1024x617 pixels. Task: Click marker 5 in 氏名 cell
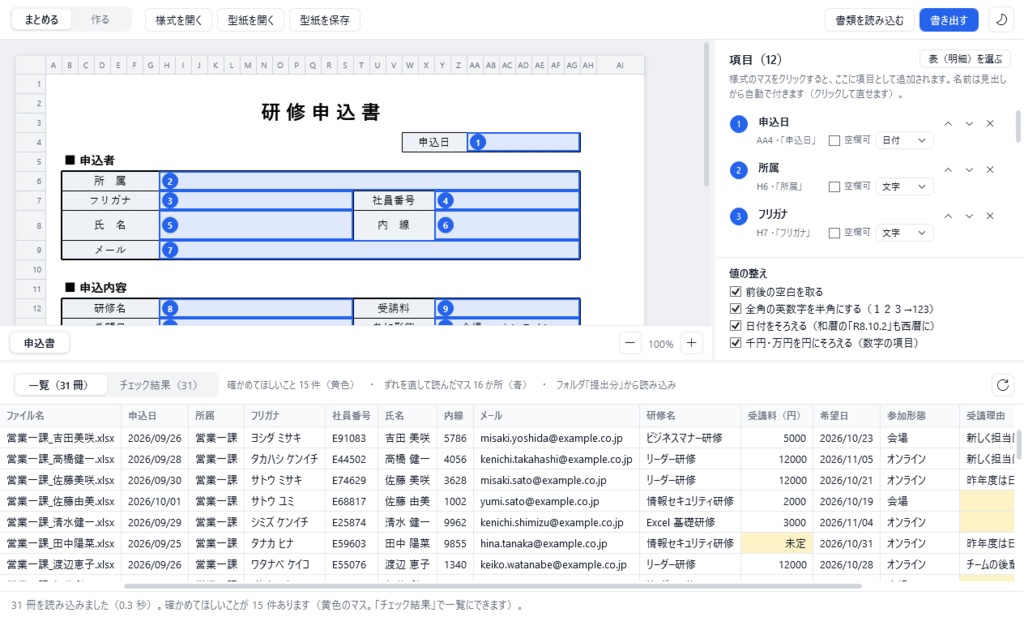tap(170, 225)
